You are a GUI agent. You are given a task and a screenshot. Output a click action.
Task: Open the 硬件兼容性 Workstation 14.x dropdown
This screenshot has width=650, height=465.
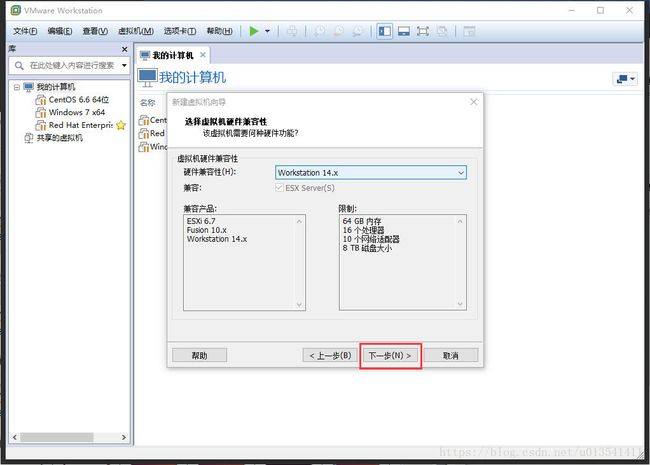371,172
